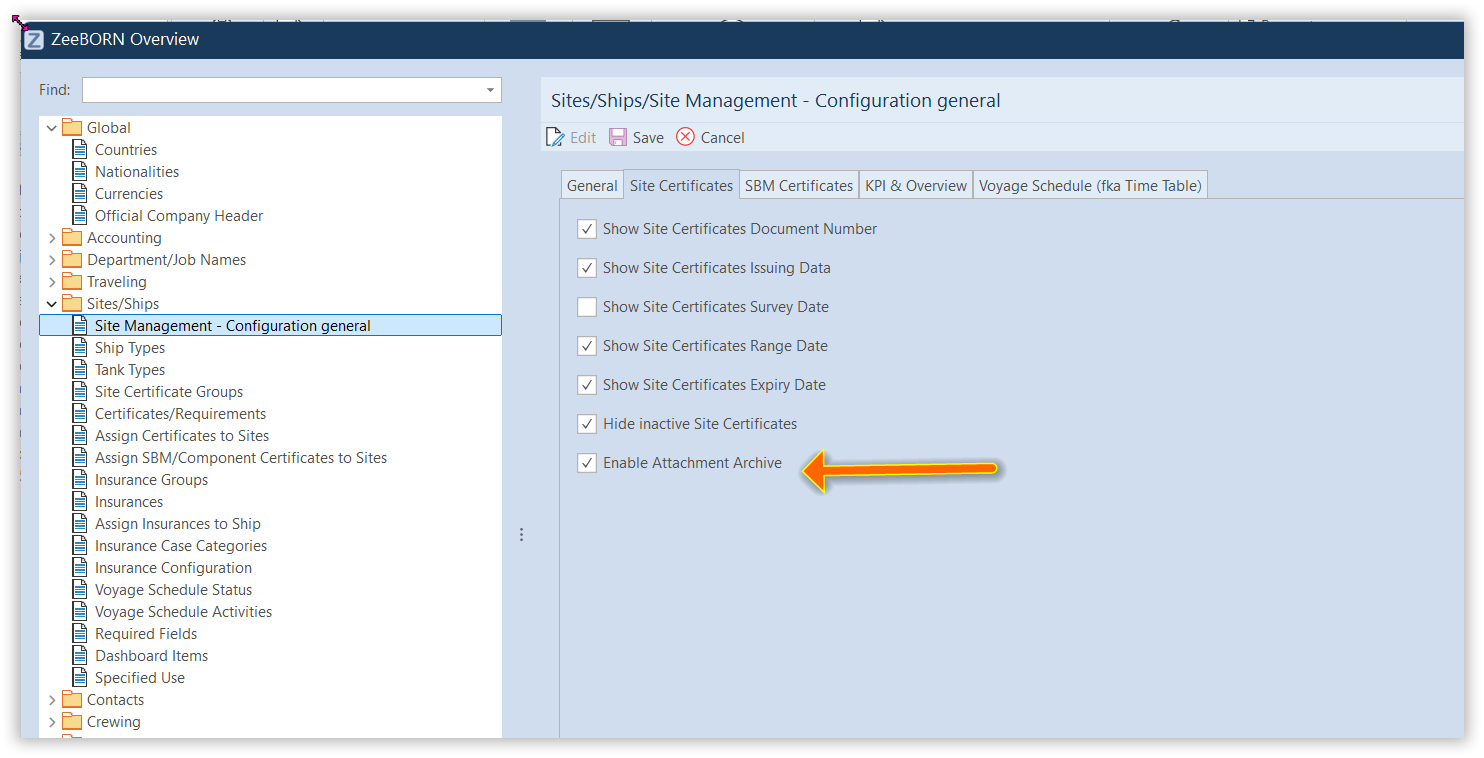This screenshot has height=758, width=1484.
Task: Click the Crewing folder icon
Action: (x=71, y=722)
